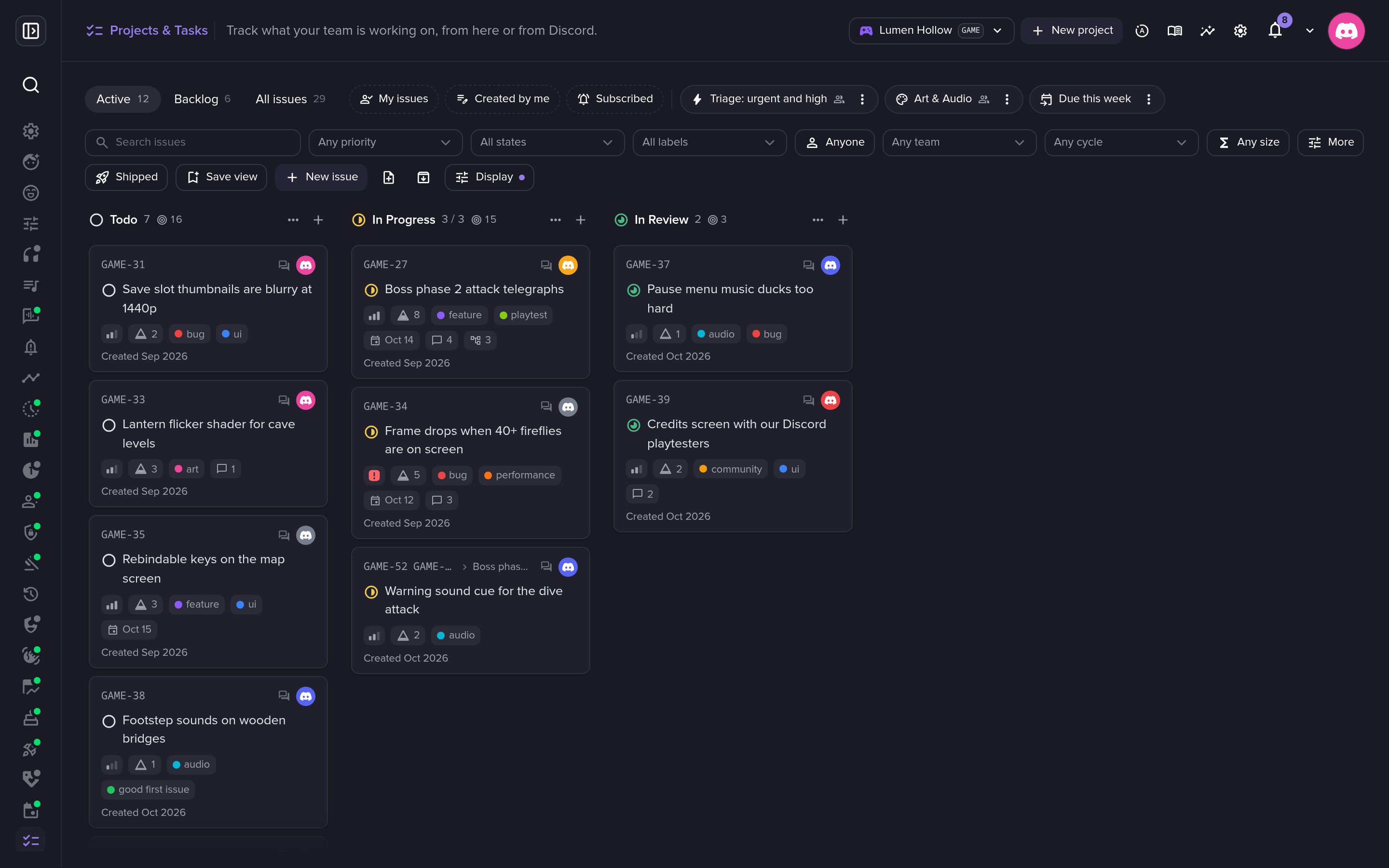Open notifications bell with 8 badge

1275,30
